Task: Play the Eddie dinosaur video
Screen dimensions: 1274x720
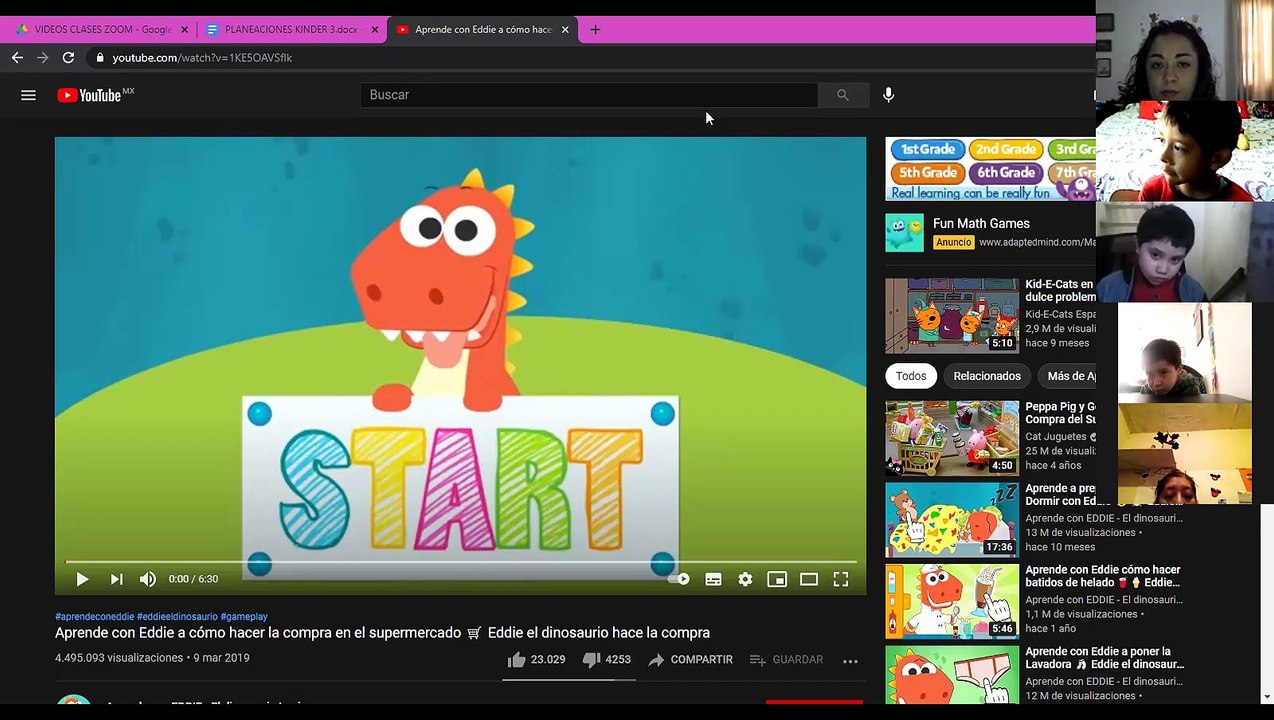Action: click(x=82, y=579)
